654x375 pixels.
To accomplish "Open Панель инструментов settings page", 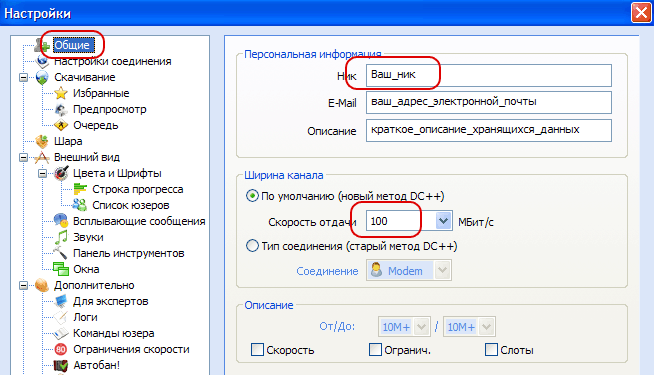I will point(129,253).
